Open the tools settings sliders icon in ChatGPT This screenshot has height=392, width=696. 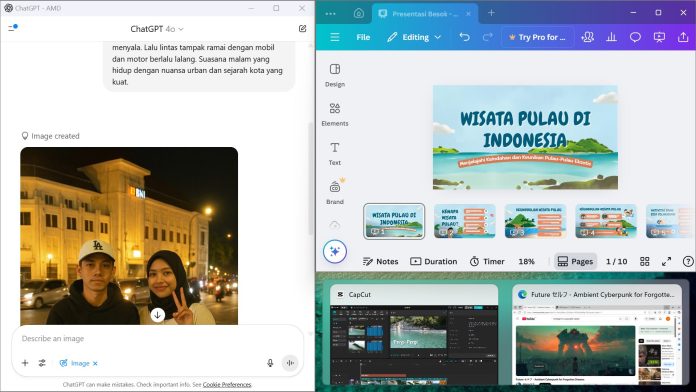point(42,363)
